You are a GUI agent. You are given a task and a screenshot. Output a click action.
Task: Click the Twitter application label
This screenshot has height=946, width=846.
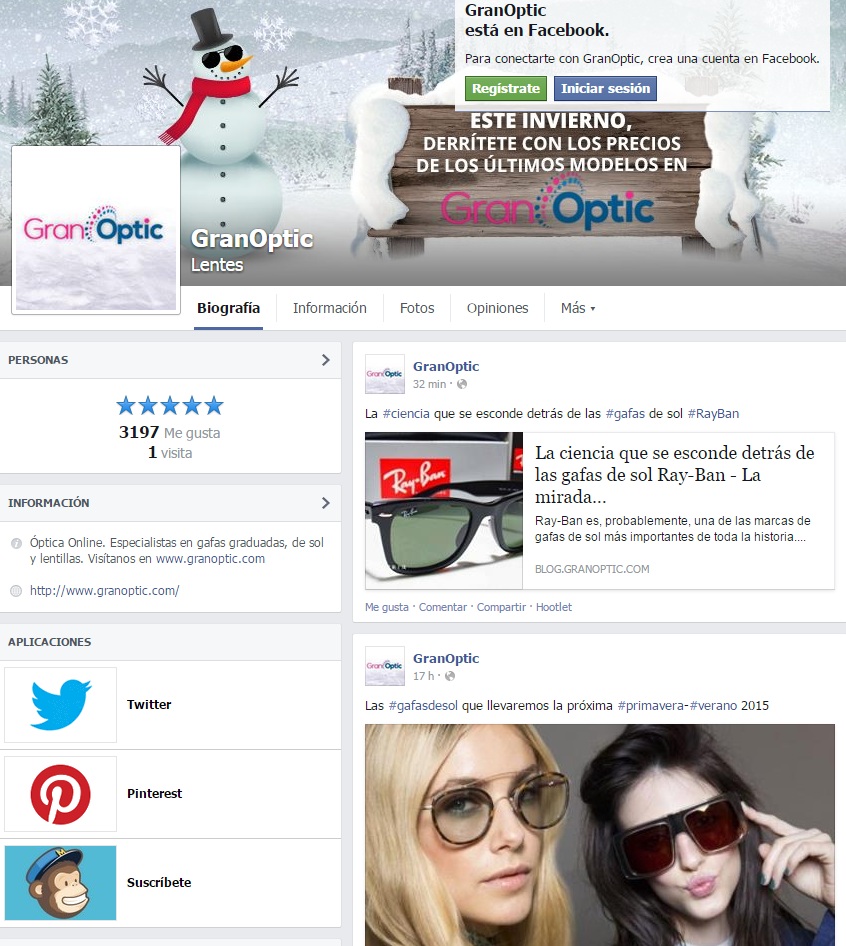tap(149, 705)
